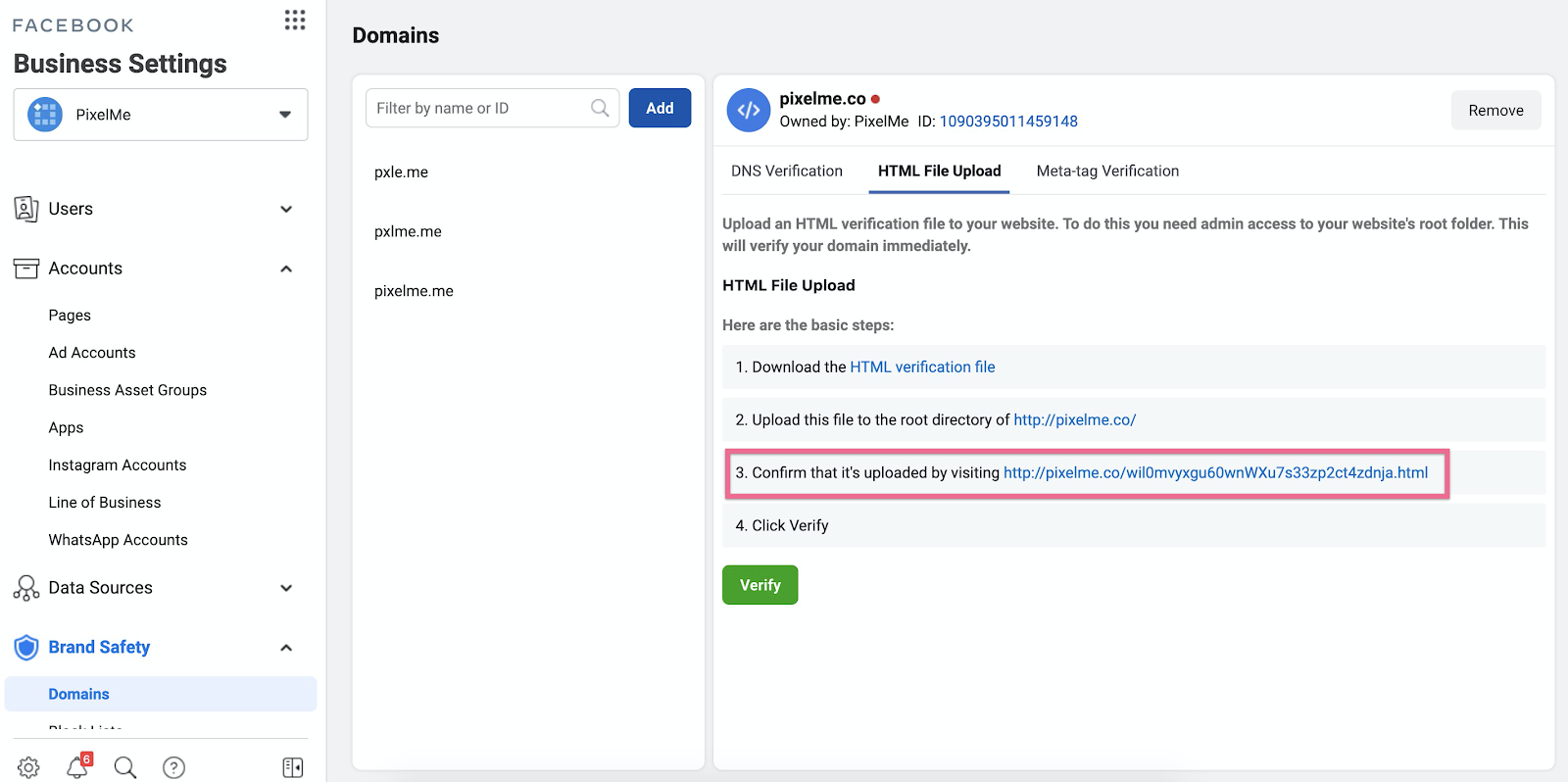Collapse the Accounts section

[x=286, y=269]
